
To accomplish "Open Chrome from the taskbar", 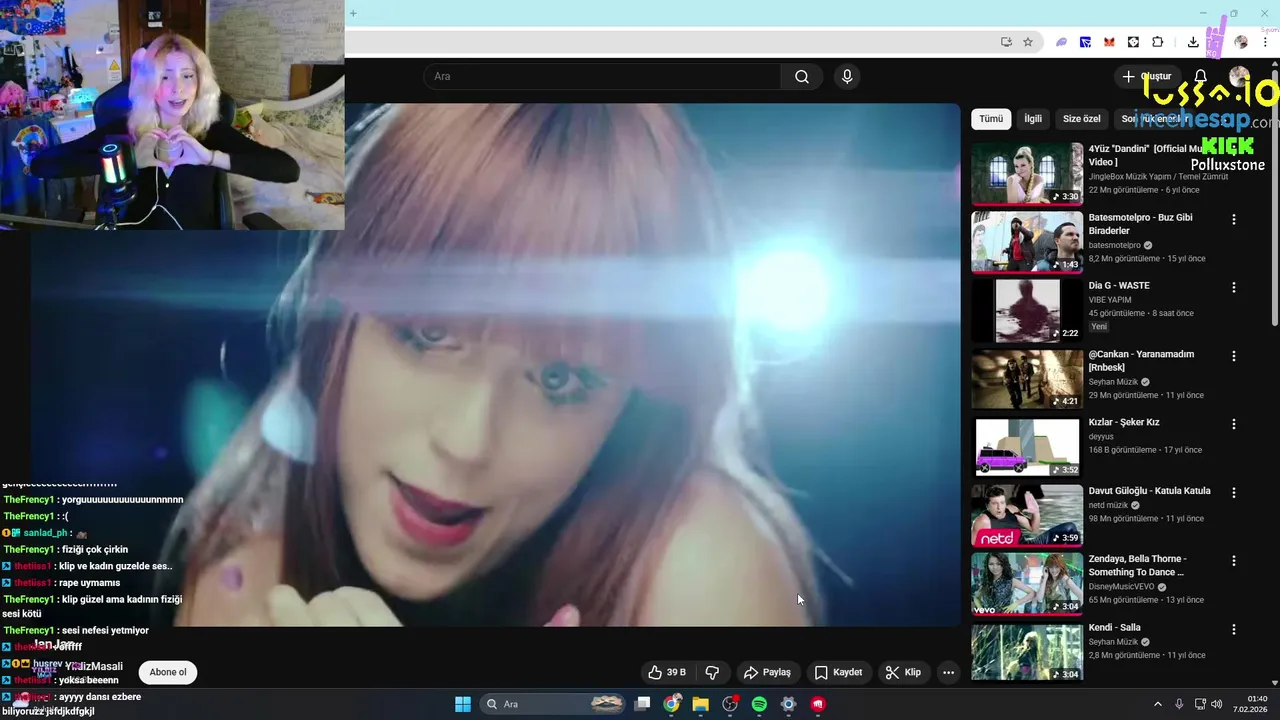I will pos(672,704).
